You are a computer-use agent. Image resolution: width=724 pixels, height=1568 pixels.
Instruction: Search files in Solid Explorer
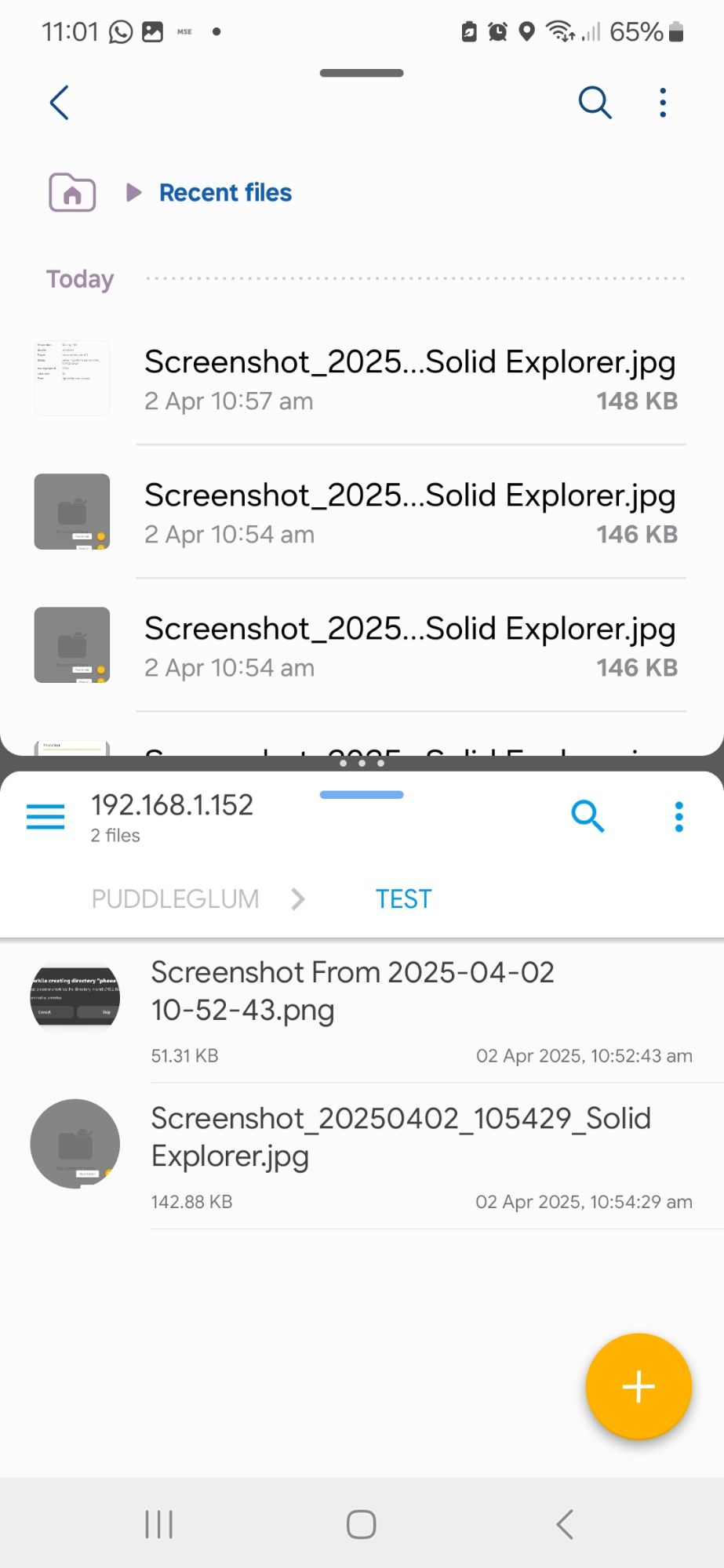588,816
